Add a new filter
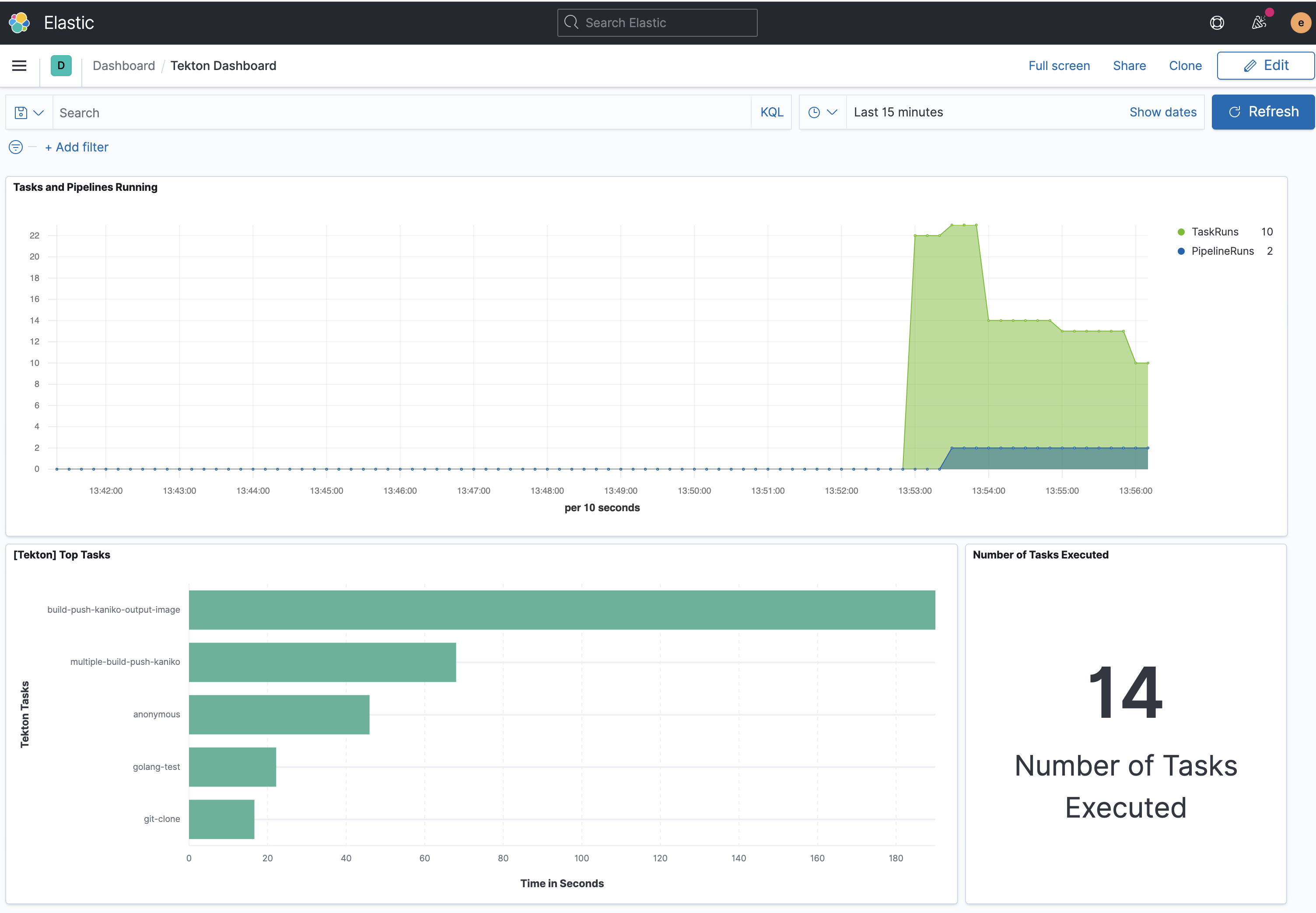The width and height of the screenshot is (1316, 913). coord(77,147)
